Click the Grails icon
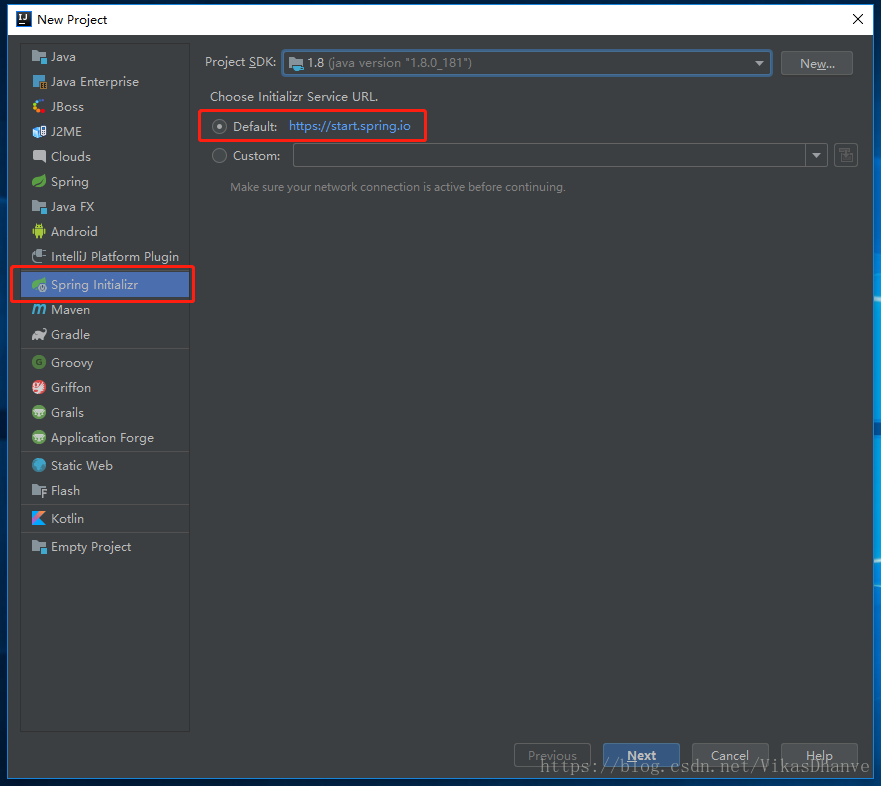 pyautogui.click(x=39, y=413)
